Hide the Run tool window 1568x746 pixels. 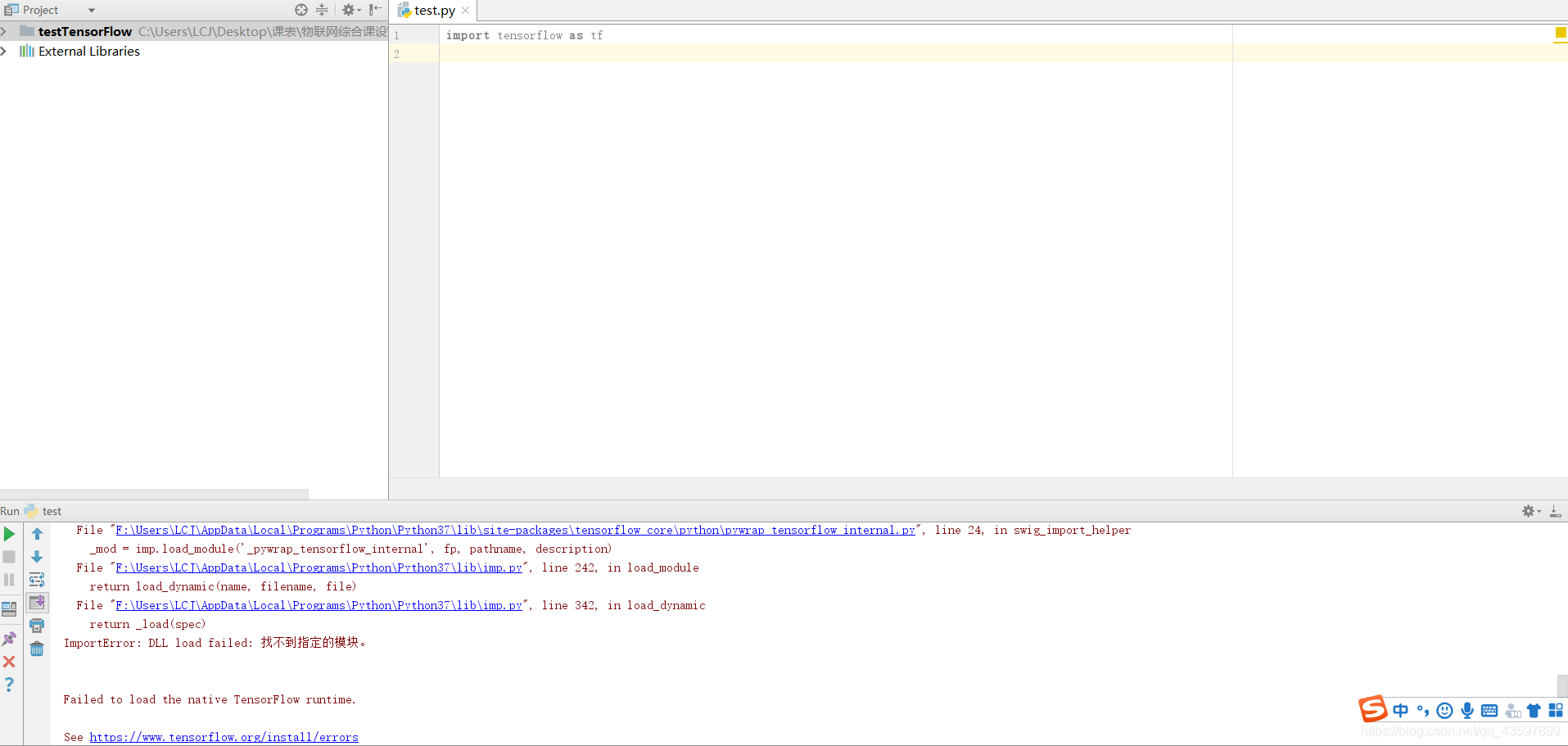tap(1555, 511)
